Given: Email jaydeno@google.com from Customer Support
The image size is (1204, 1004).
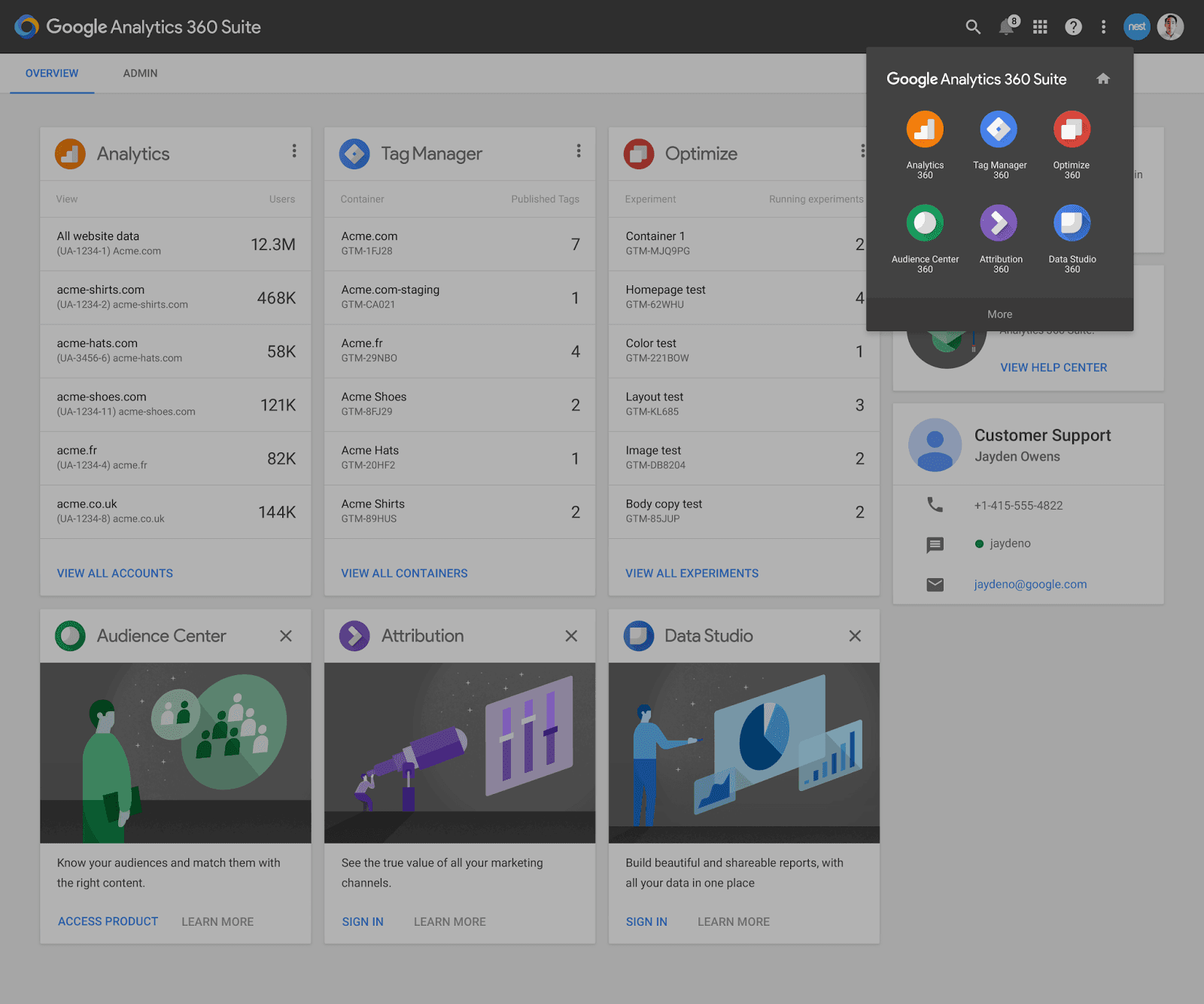Looking at the screenshot, I should pos(1029,584).
